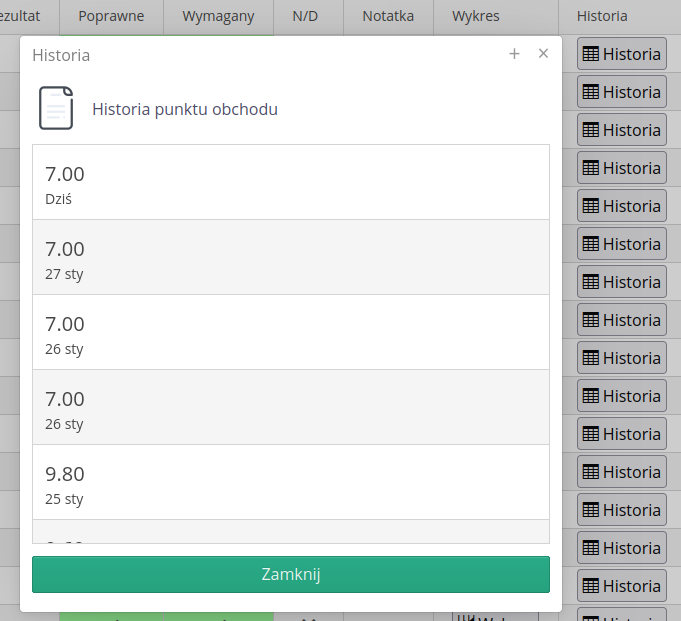681x621 pixels.
Task: Select the Wykres column header
Action: click(476, 16)
